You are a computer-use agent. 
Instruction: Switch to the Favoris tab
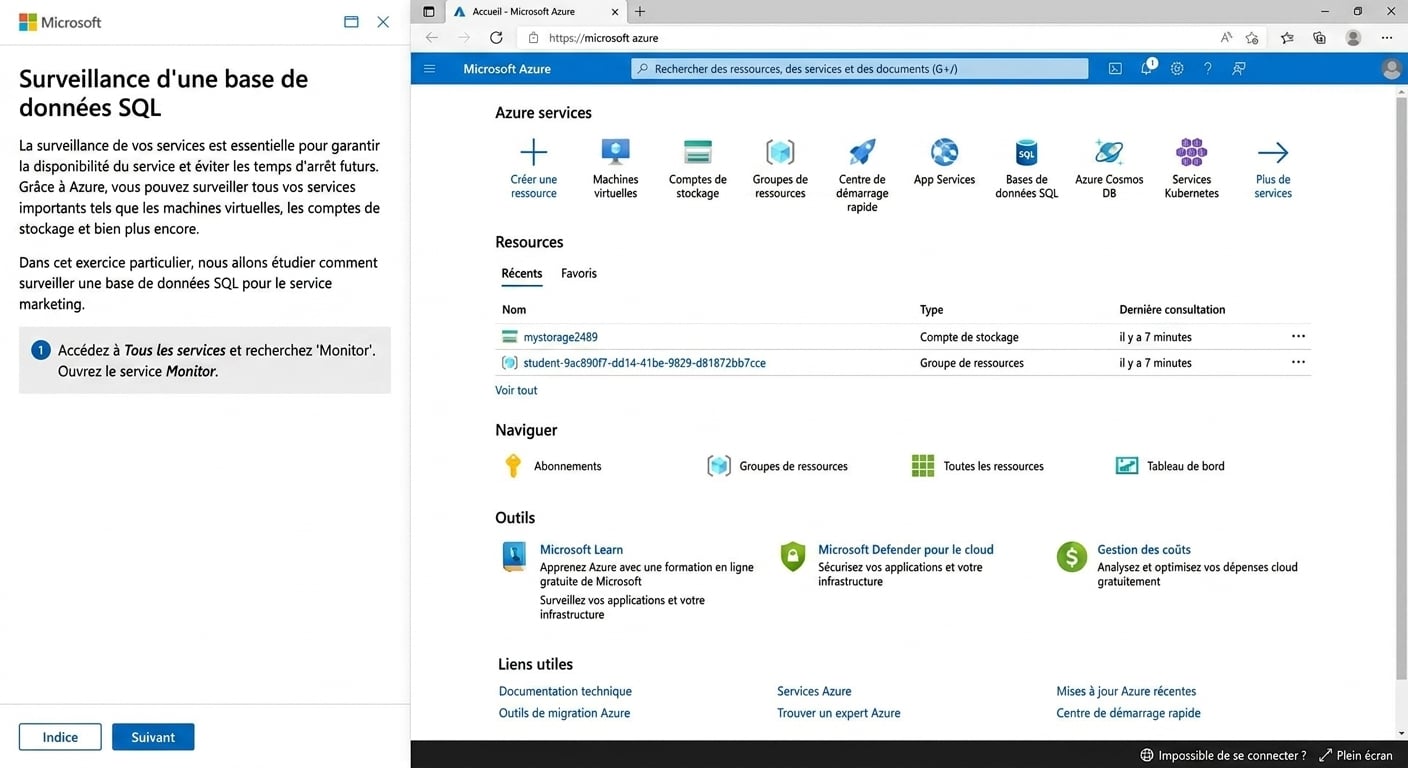click(579, 274)
